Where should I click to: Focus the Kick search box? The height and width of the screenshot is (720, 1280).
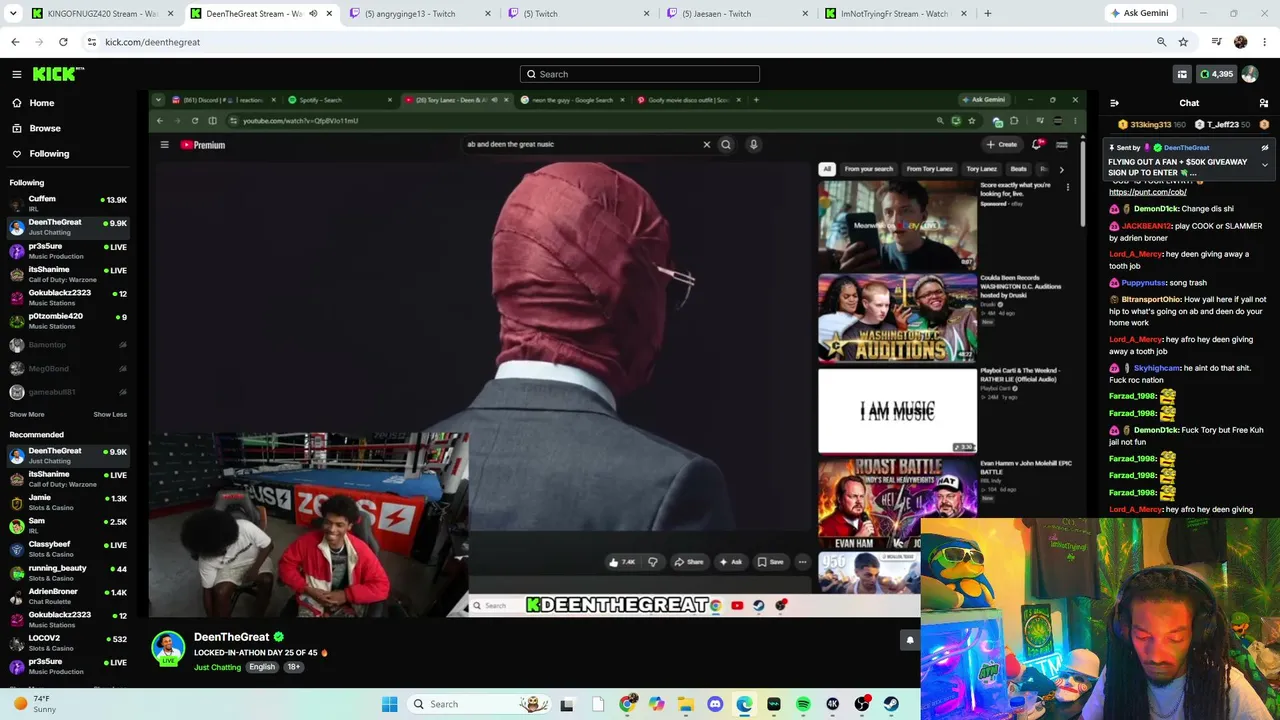[640, 74]
